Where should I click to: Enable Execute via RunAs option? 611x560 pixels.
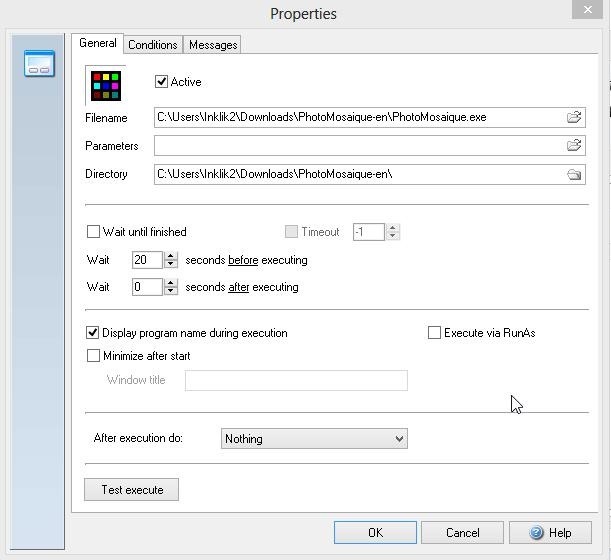[x=435, y=333]
